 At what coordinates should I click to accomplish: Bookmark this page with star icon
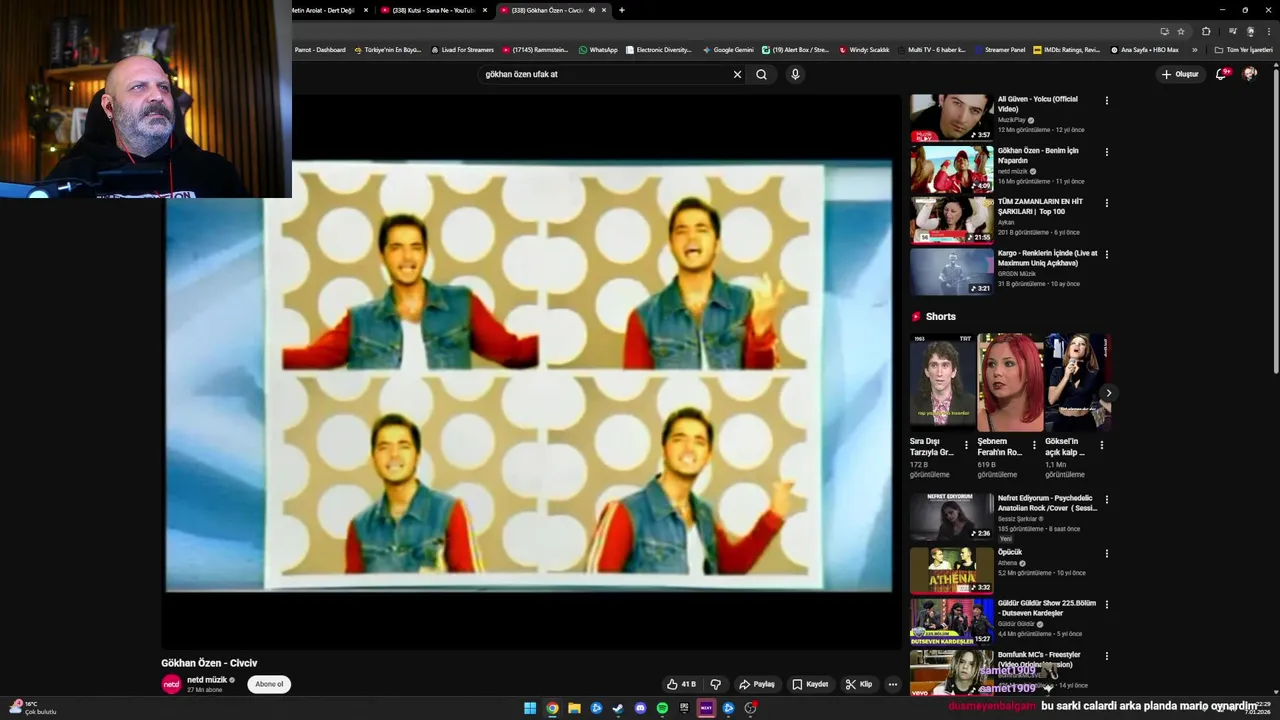click(1181, 31)
